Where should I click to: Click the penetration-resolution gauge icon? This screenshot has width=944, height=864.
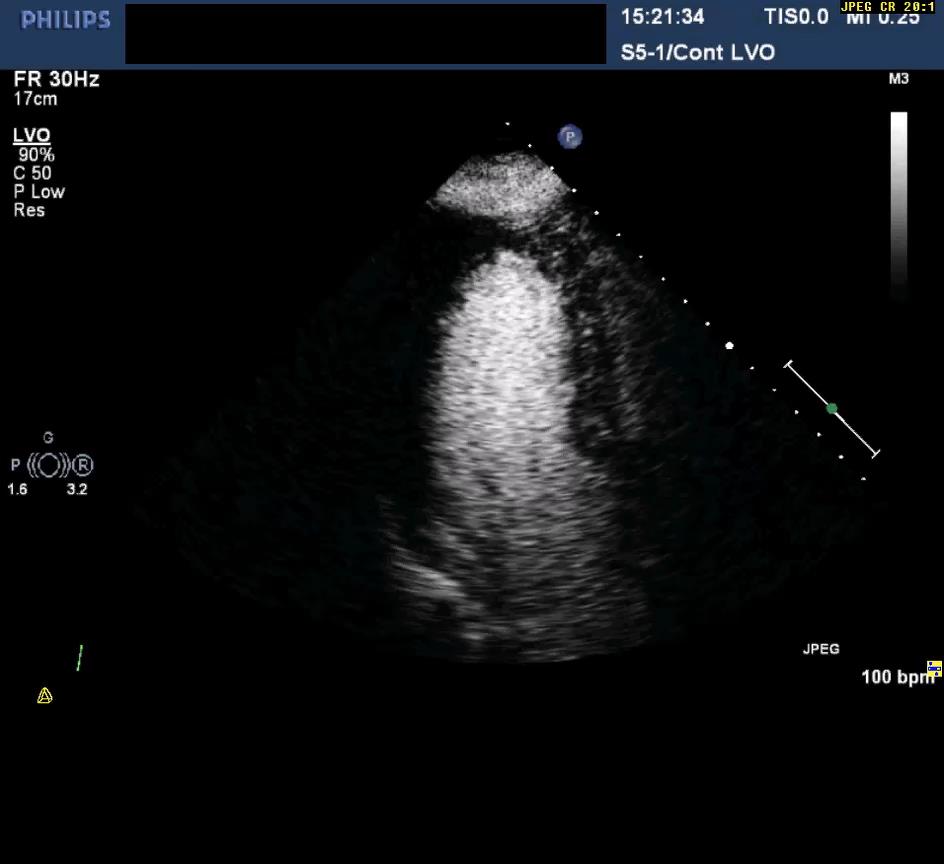[49, 465]
